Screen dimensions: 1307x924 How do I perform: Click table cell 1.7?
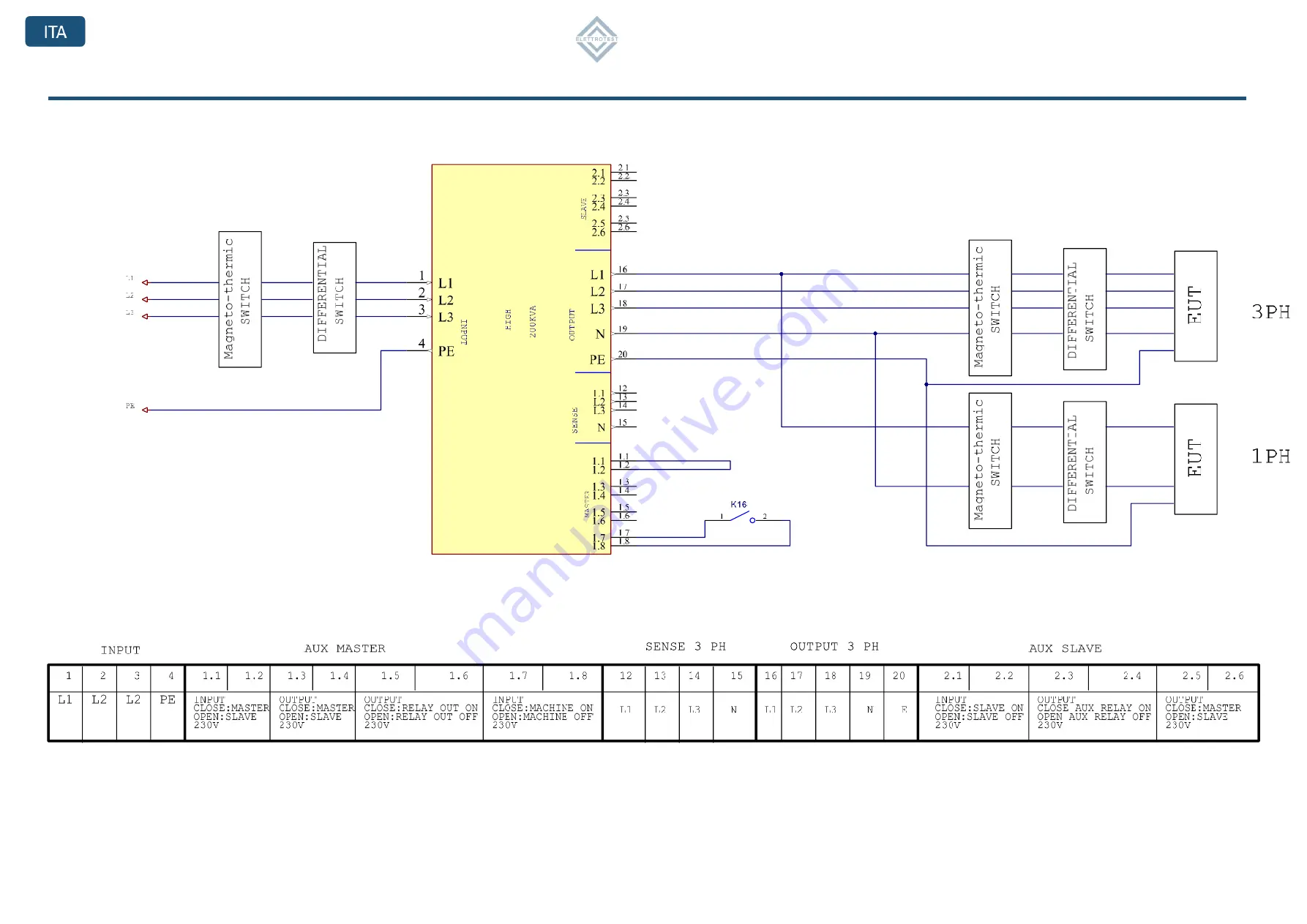pos(513,677)
